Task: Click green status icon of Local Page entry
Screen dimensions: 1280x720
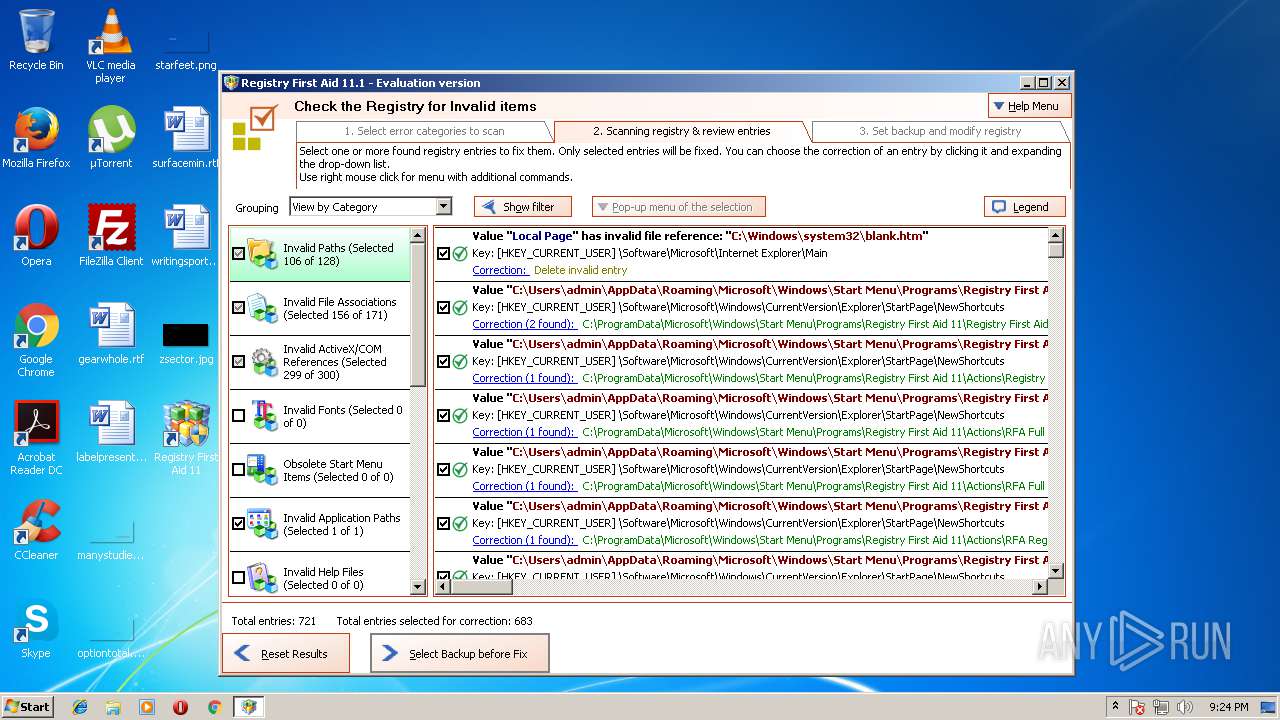Action: (x=460, y=254)
